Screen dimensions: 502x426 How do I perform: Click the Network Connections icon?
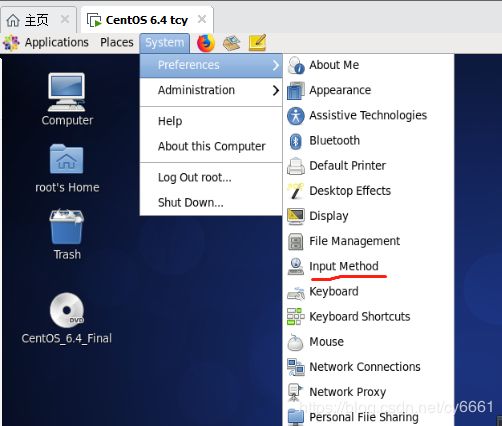coord(296,367)
